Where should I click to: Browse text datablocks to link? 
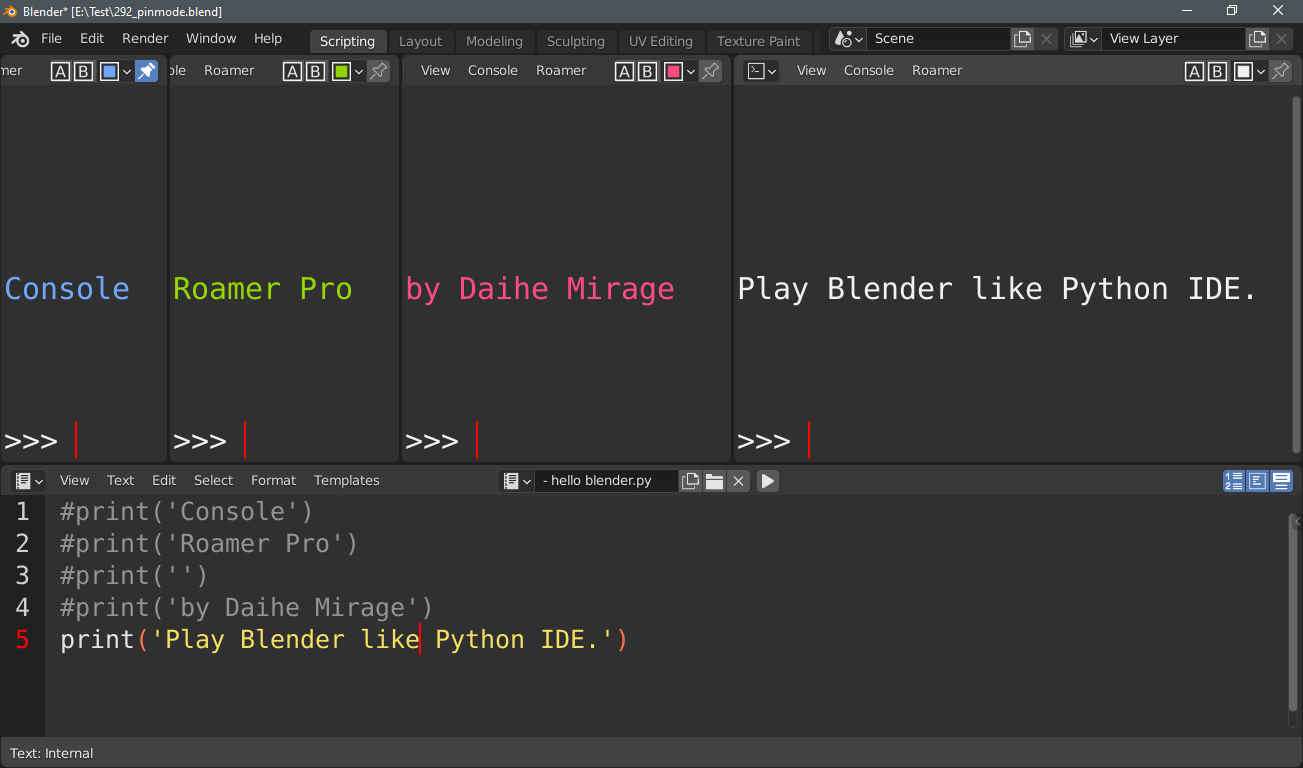pyautogui.click(x=518, y=481)
